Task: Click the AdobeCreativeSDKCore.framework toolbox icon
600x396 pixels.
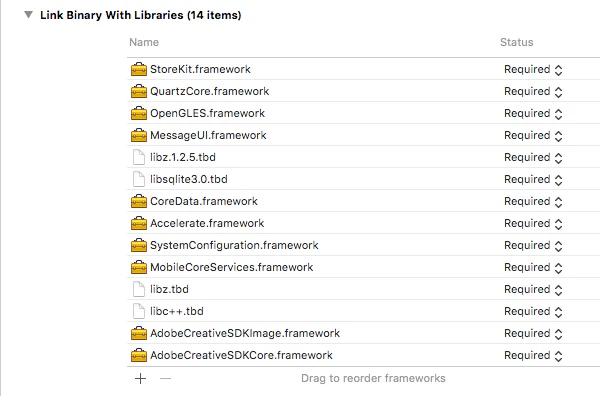Action: [139, 355]
